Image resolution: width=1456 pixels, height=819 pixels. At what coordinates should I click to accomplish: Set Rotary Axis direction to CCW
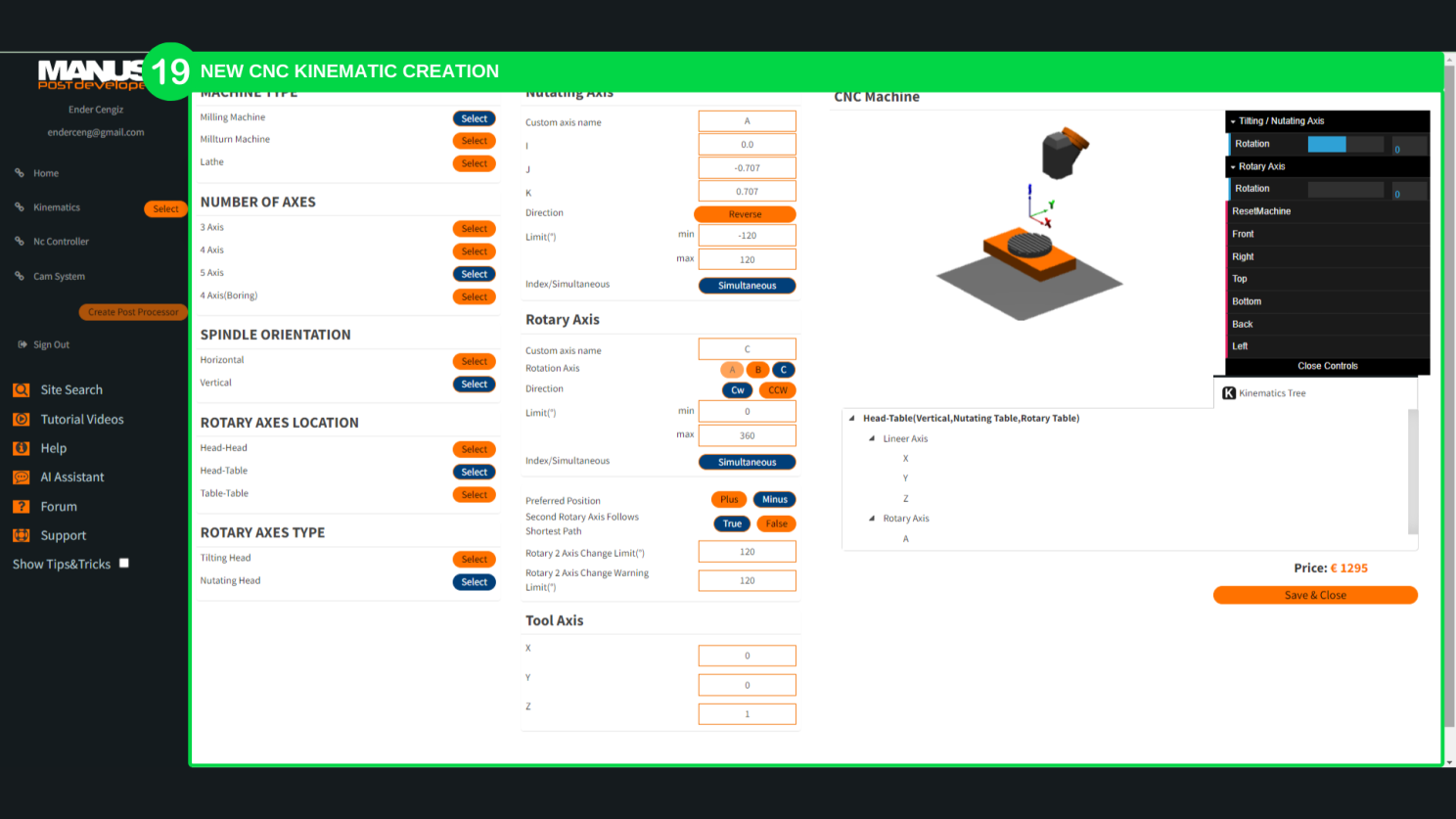pos(777,390)
